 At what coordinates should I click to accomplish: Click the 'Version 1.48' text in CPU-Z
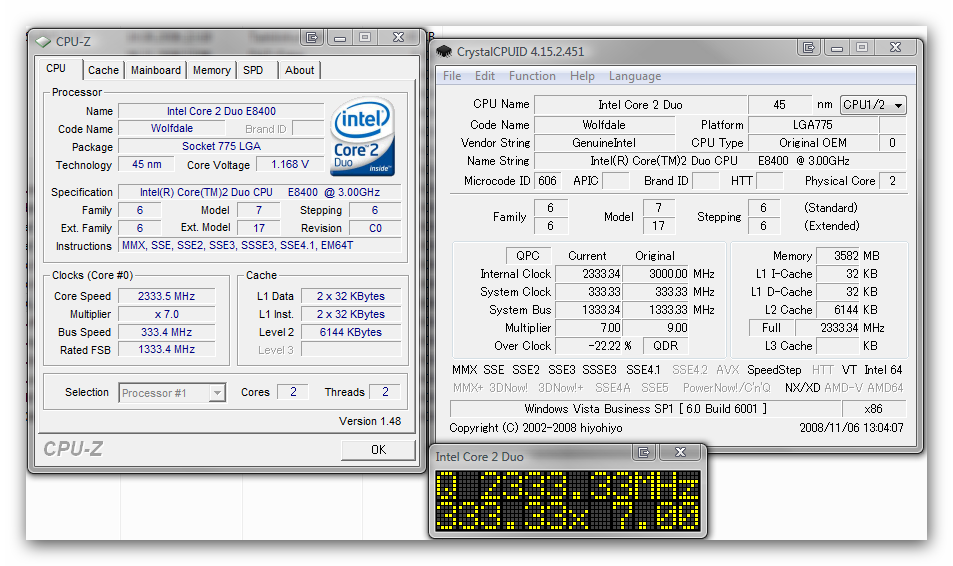click(x=370, y=421)
